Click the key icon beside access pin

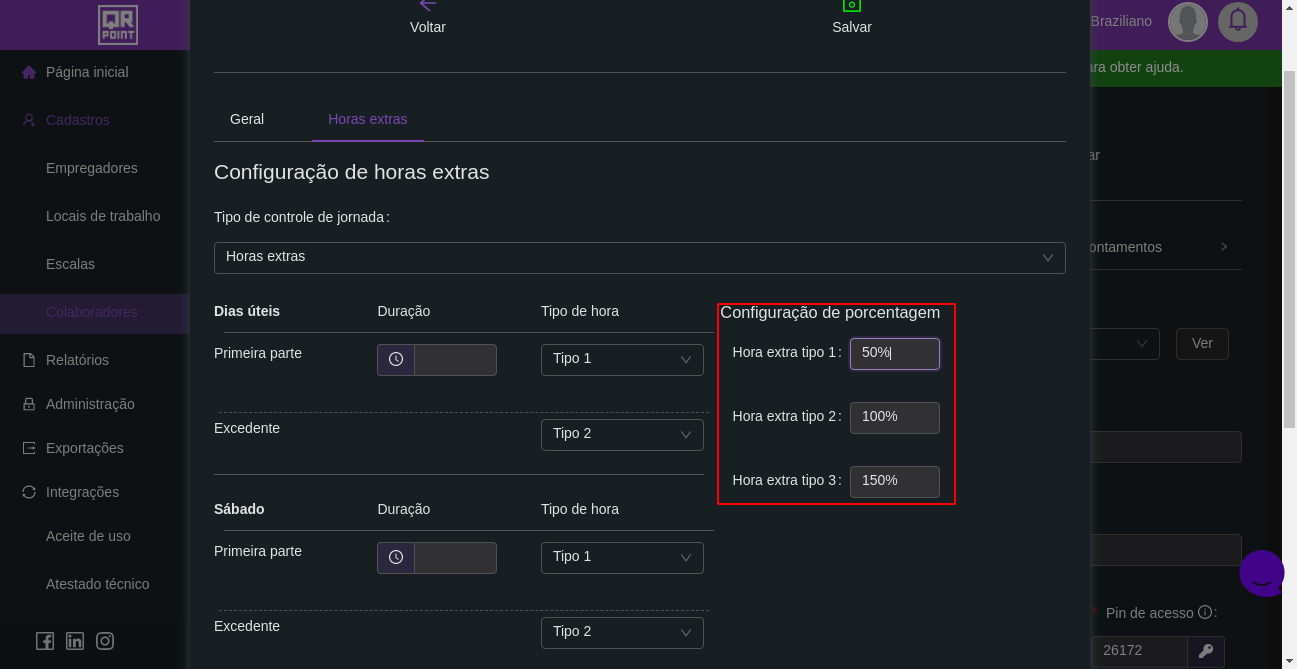pos(1205,651)
